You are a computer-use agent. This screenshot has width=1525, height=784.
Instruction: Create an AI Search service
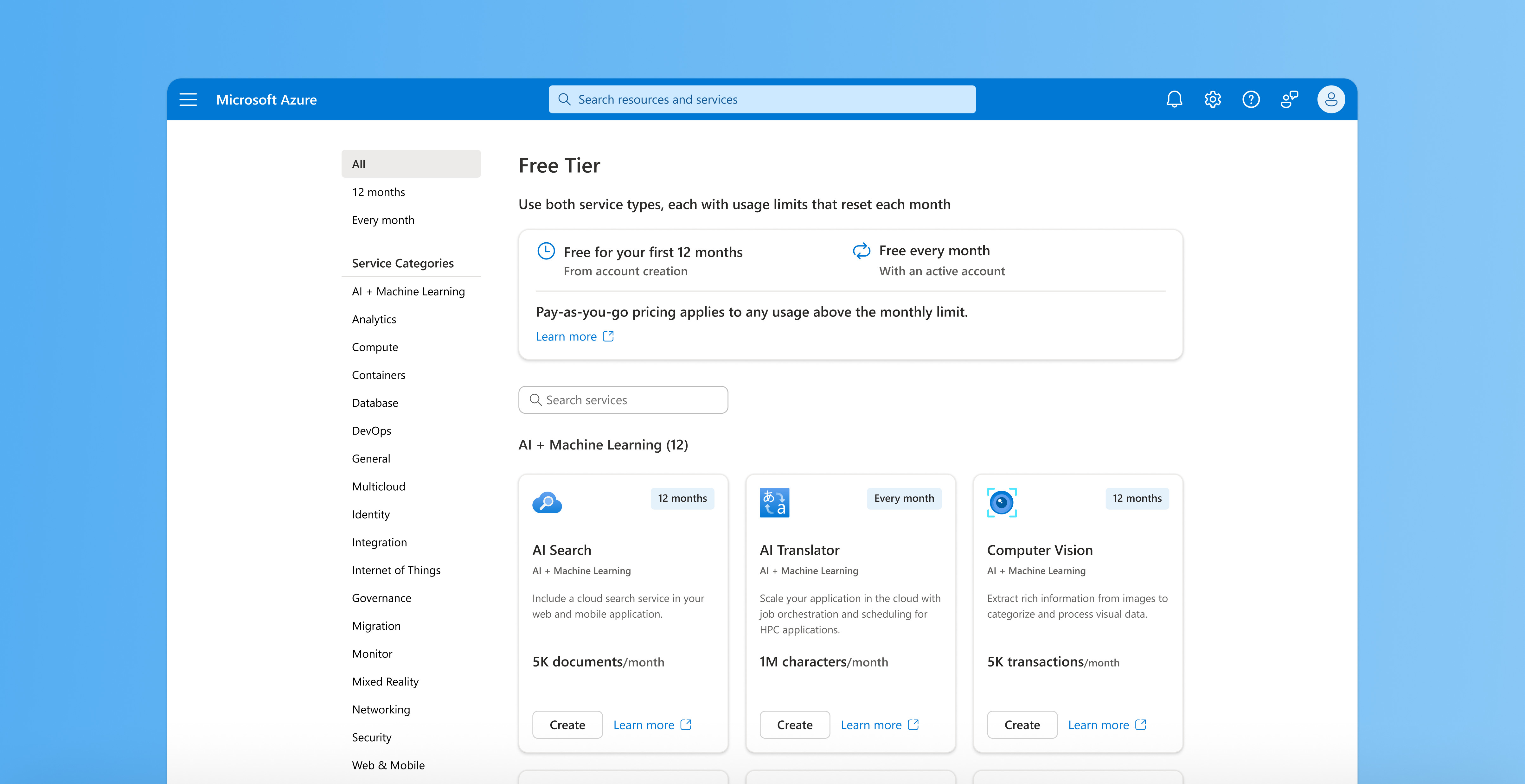(x=567, y=725)
